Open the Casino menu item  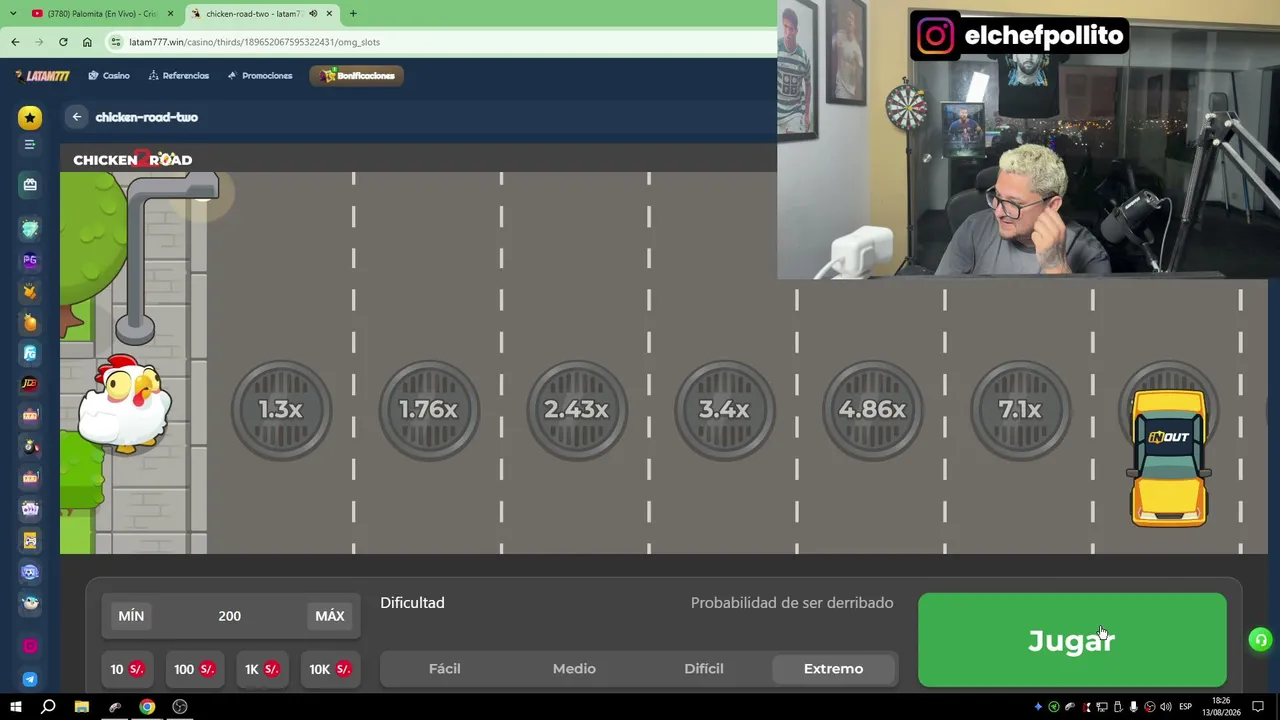(x=109, y=76)
